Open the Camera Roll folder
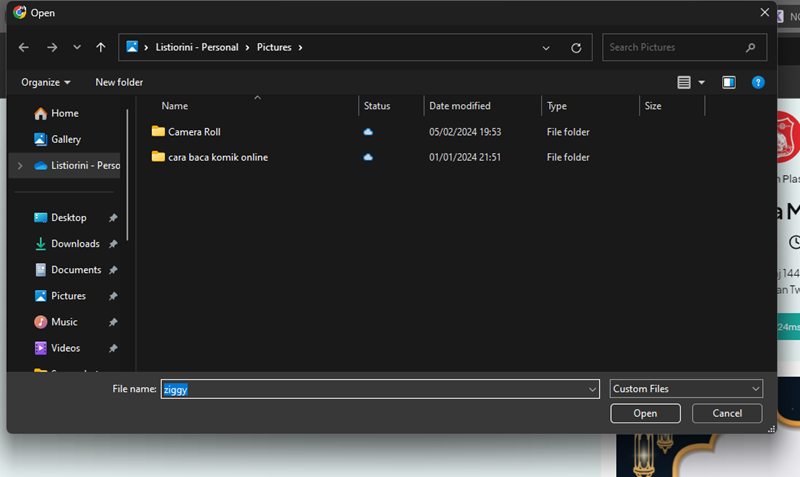This screenshot has height=477, width=800. (x=194, y=132)
